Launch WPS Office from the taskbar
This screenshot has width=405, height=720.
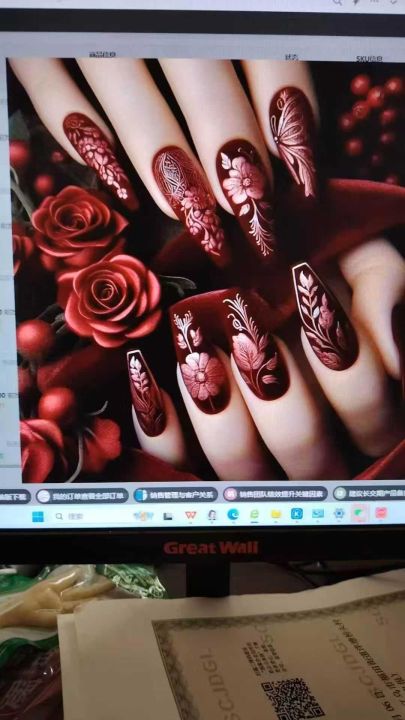(x=190, y=515)
